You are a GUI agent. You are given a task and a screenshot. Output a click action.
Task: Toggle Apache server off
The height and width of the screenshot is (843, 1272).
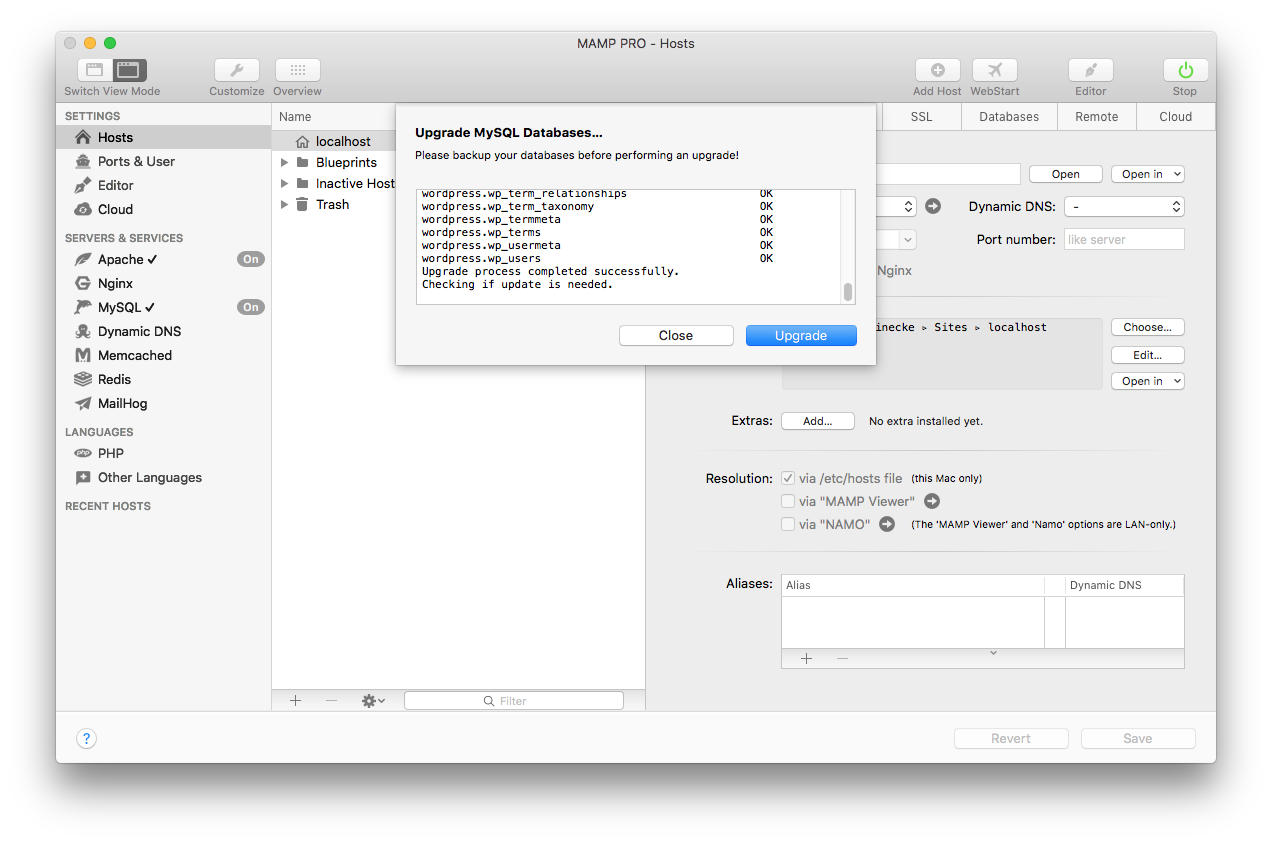point(250,258)
